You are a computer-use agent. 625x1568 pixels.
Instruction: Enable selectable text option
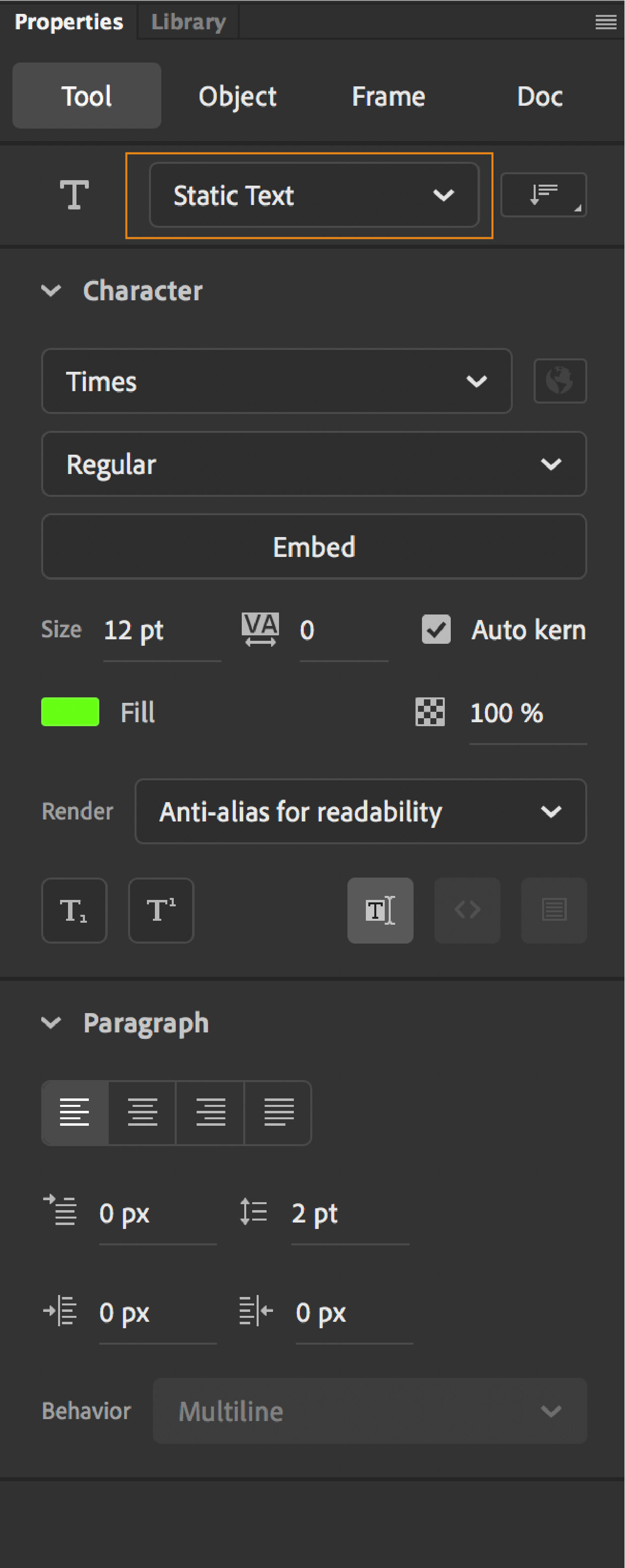(380, 910)
